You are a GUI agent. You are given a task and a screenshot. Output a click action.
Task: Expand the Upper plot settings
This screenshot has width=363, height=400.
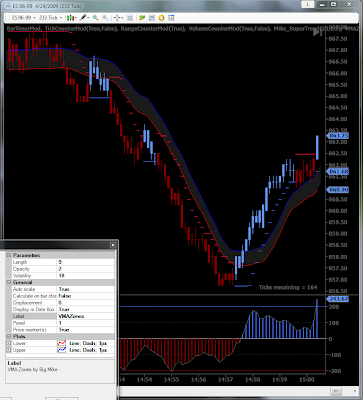9,350
